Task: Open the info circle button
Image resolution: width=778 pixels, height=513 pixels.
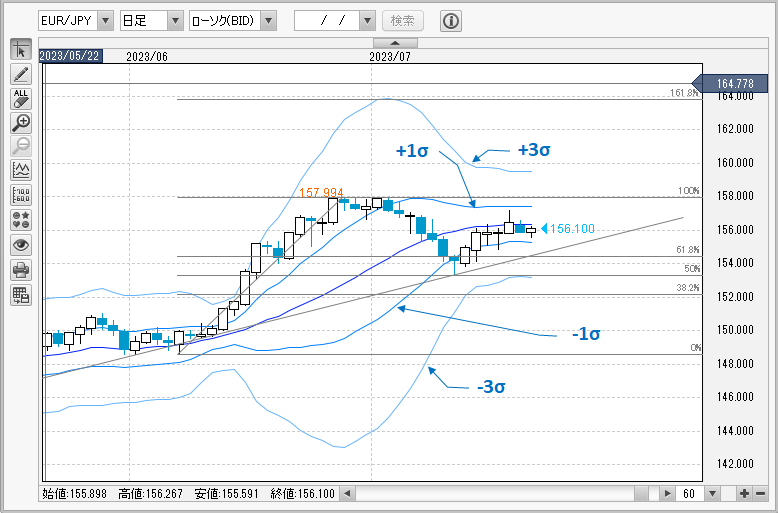Action: [x=451, y=21]
